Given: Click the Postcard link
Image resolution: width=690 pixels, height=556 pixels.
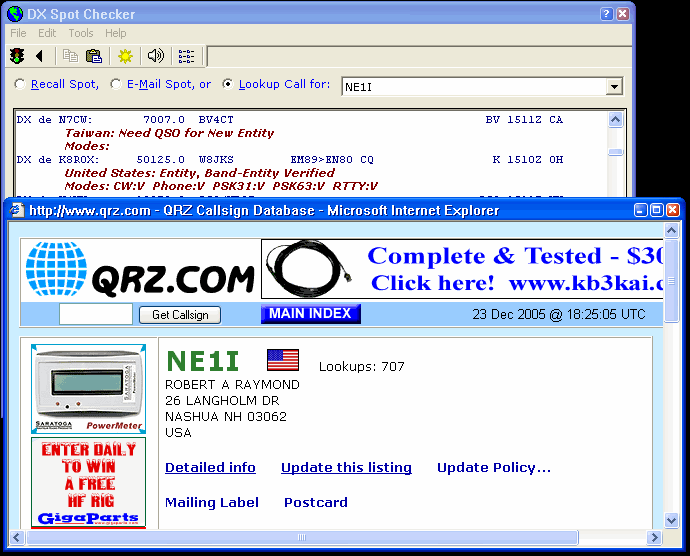Looking at the screenshot, I should coord(316,502).
